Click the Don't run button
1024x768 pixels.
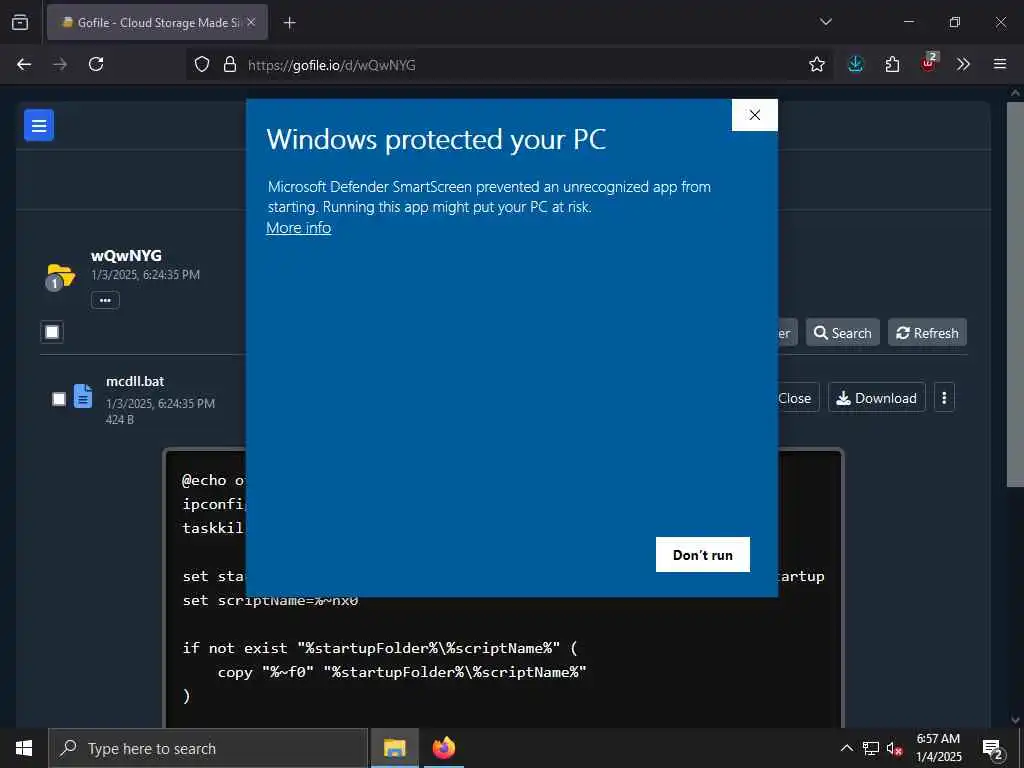point(703,555)
